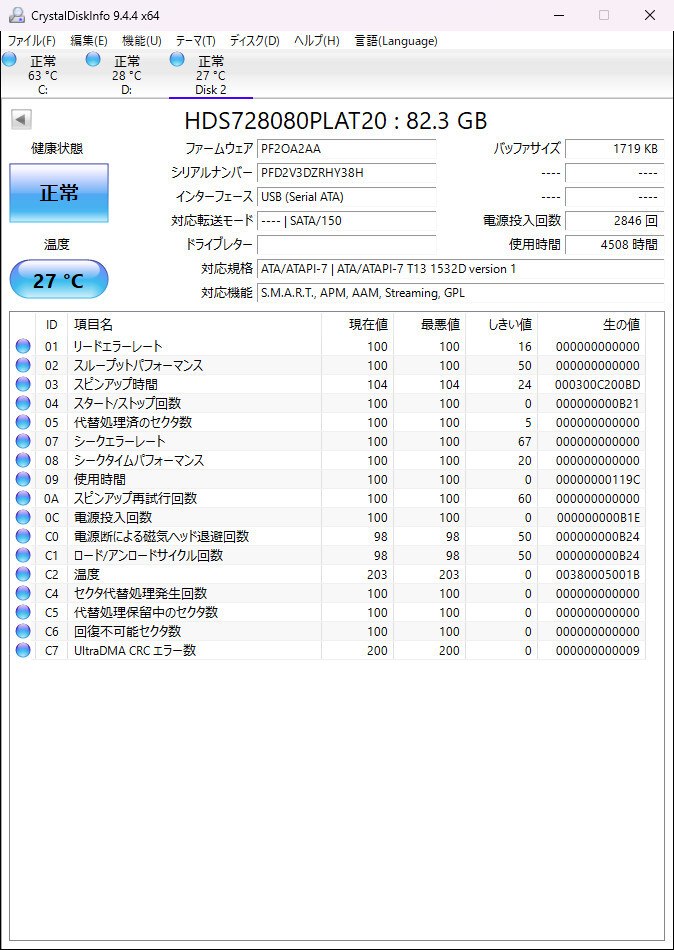Click status orb for 代替処理保留中のセクタ数 row
Viewport: 674px width, 950px height.
click(x=23, y=613)
